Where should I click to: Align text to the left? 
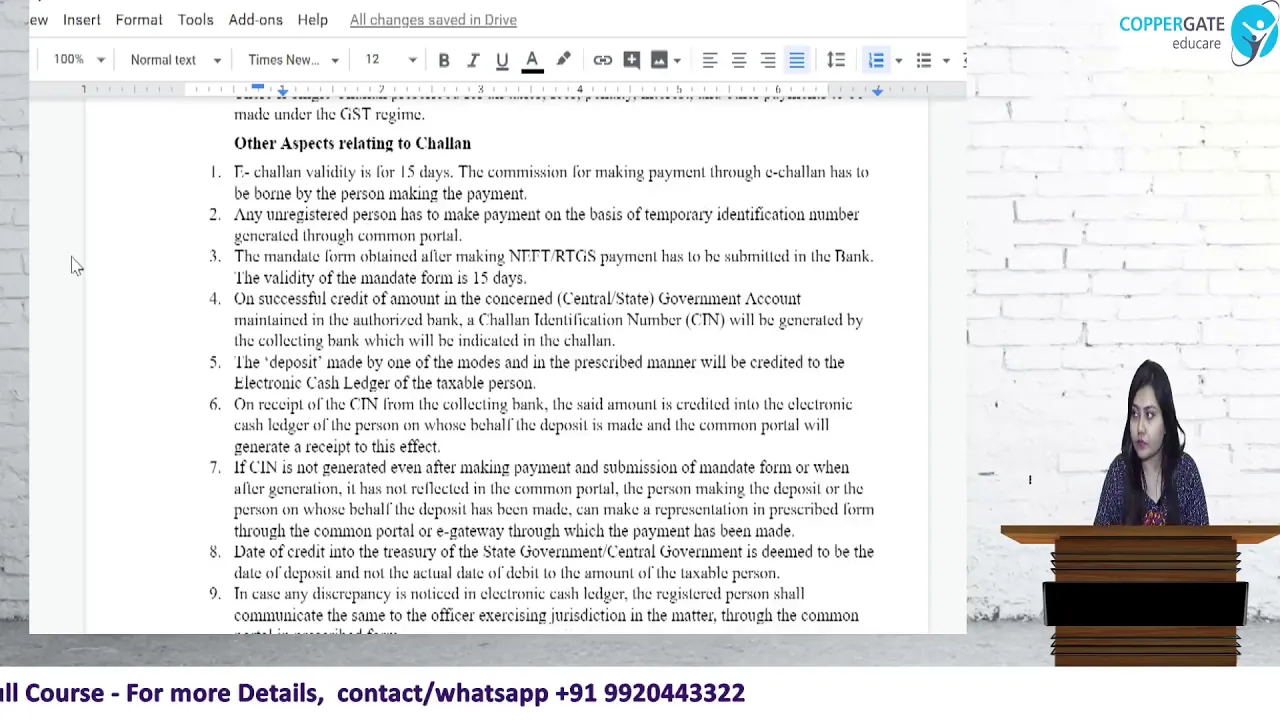(x=709, y=60)
